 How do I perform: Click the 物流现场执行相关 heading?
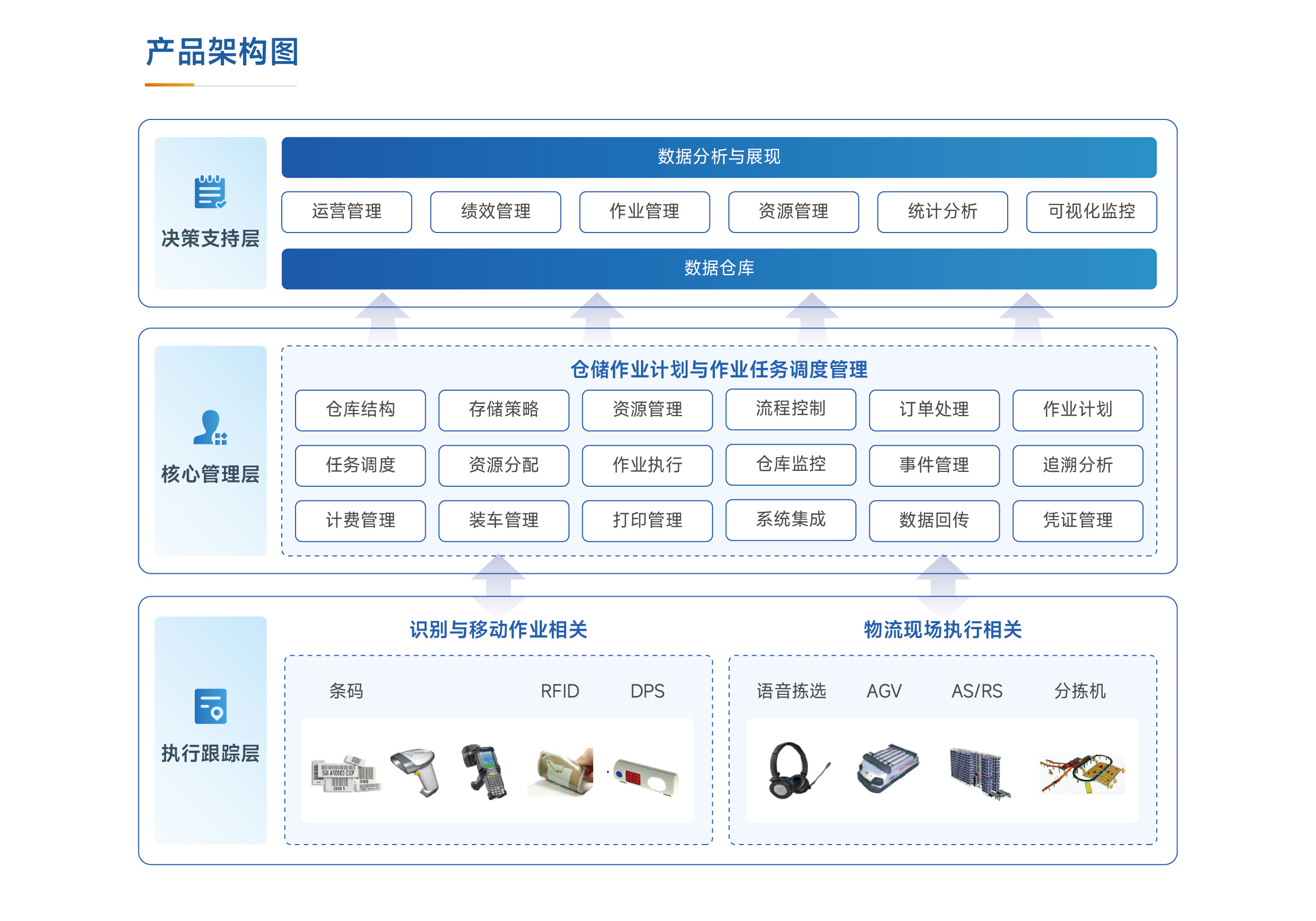tap(942, 630)
